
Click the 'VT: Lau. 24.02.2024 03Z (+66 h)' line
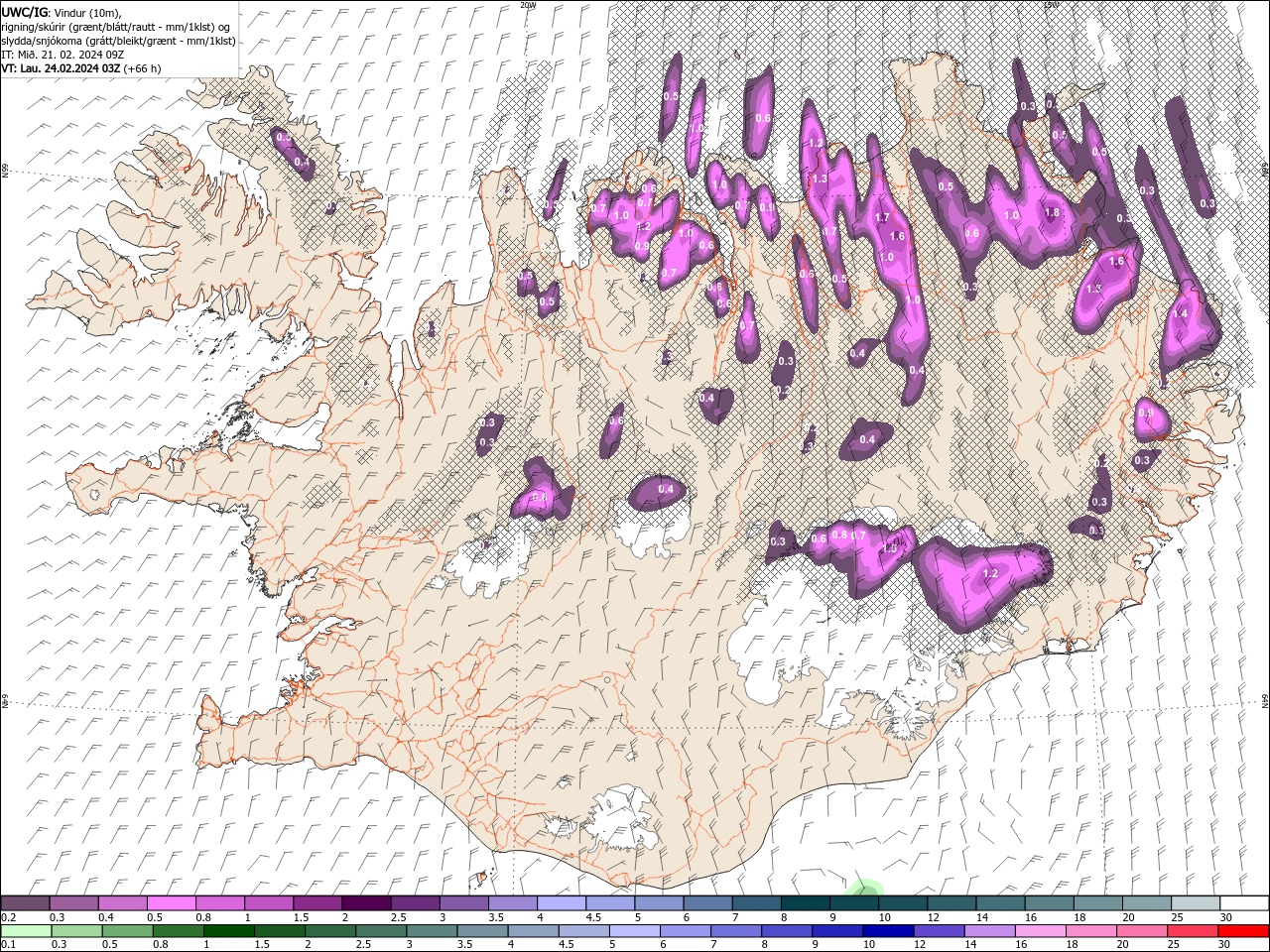[x=81, y=68]
